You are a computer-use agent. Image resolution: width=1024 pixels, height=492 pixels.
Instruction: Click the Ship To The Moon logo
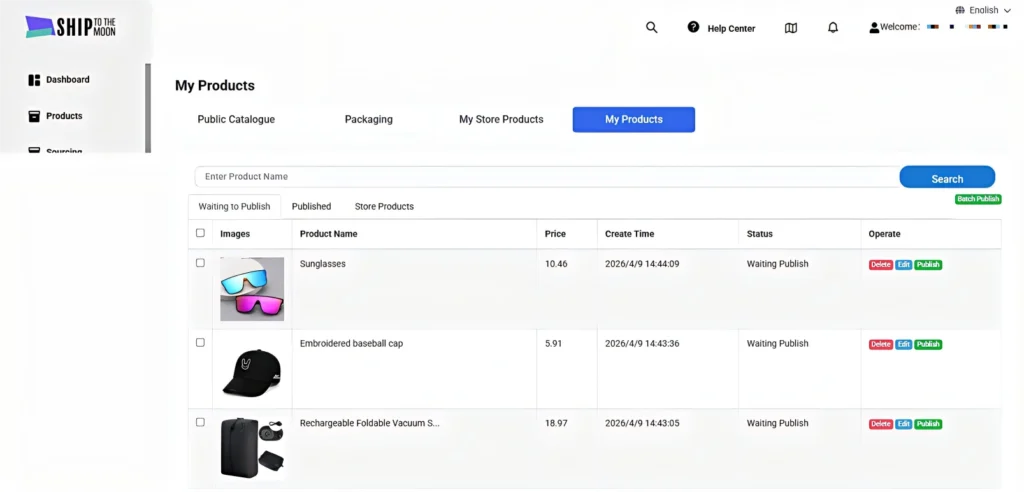[70, 27]
